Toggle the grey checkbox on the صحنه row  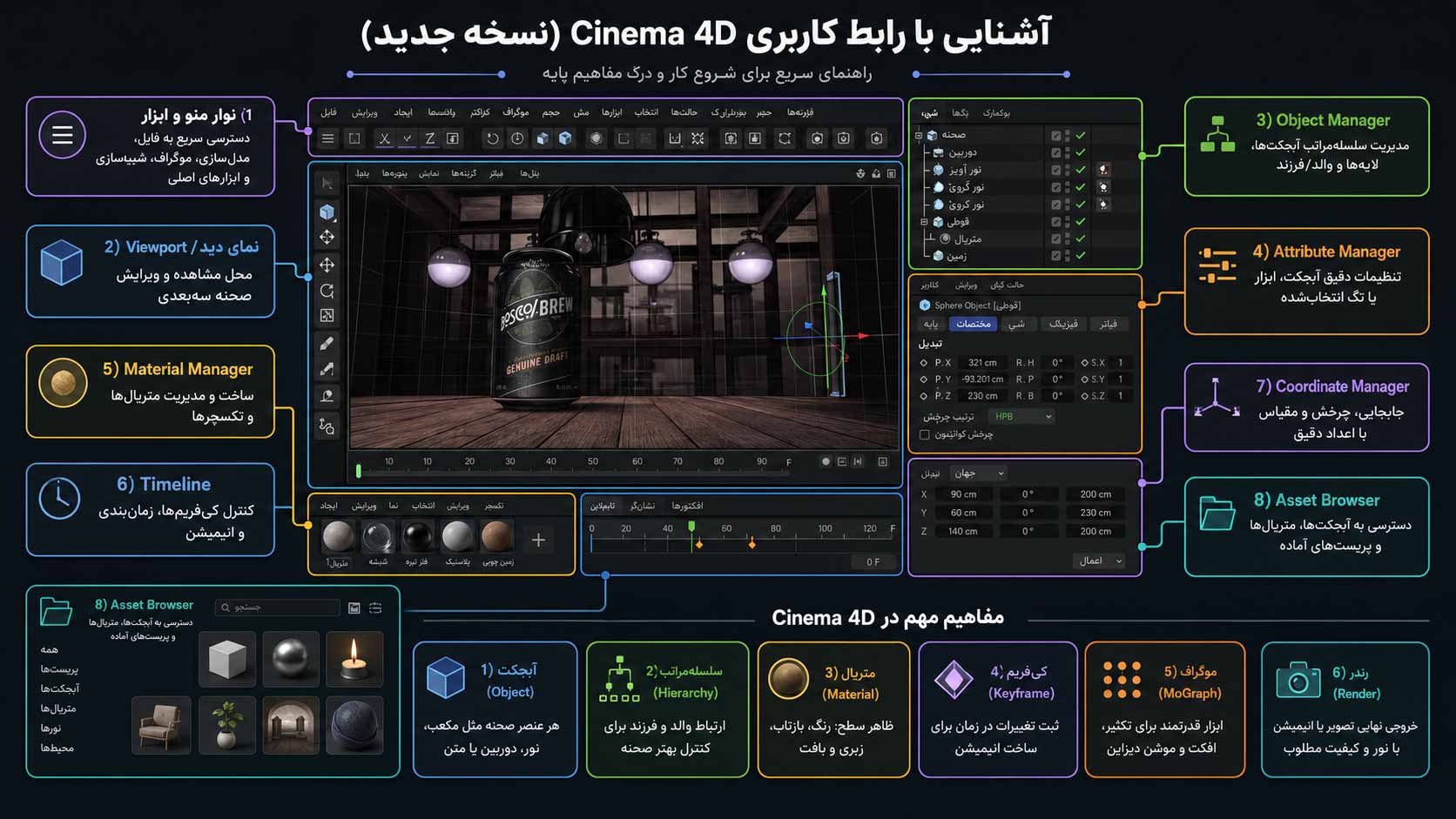pyautogui.click(x=1056, y=135)
